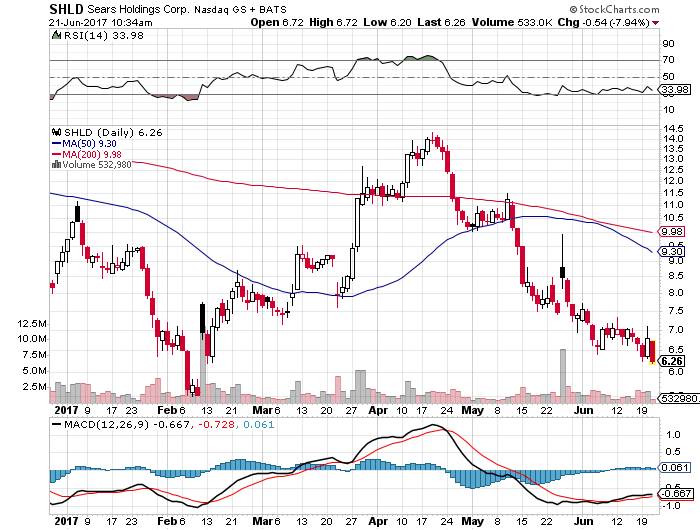Viewport: 700px width, 530px height.
Task: Click the Sears Holdings Corp. company name
Action: click(x=138, y=9)
